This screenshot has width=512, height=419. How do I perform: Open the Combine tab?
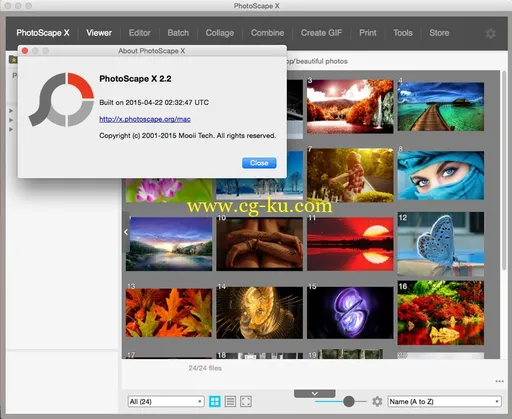tap(267, 33)
